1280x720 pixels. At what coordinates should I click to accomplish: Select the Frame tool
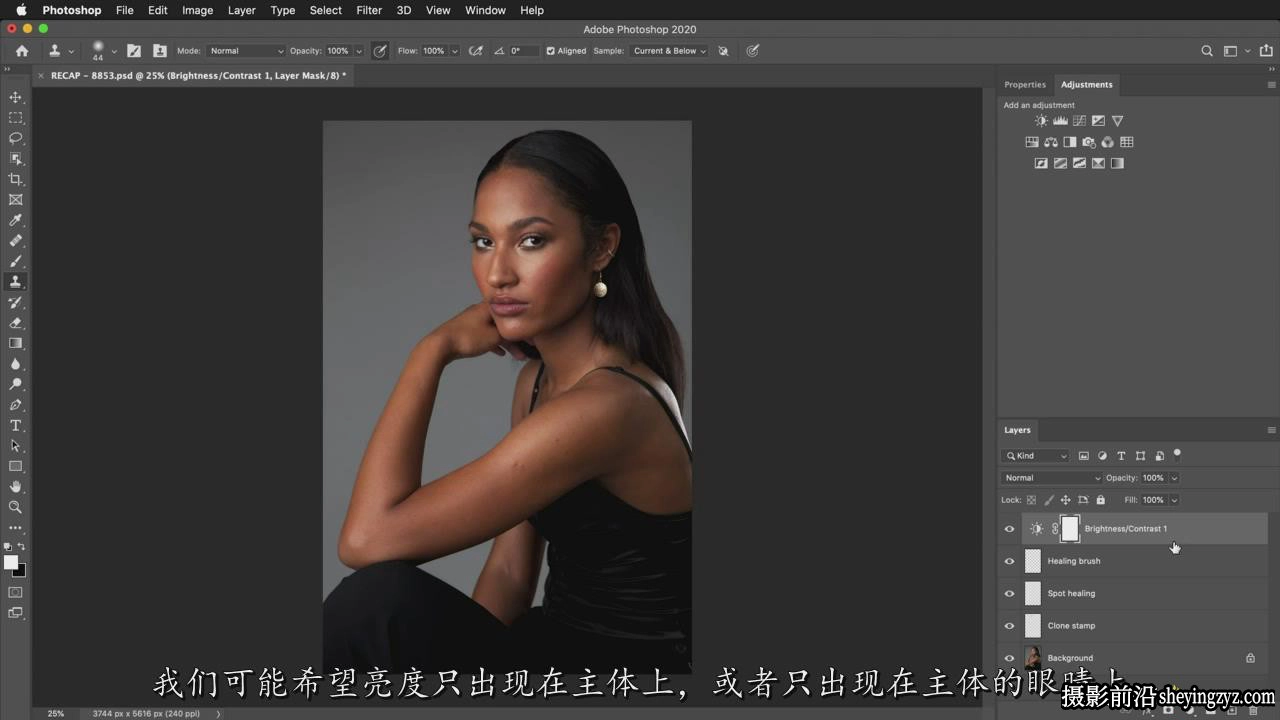pyautogui.click(x=15, y=200)
